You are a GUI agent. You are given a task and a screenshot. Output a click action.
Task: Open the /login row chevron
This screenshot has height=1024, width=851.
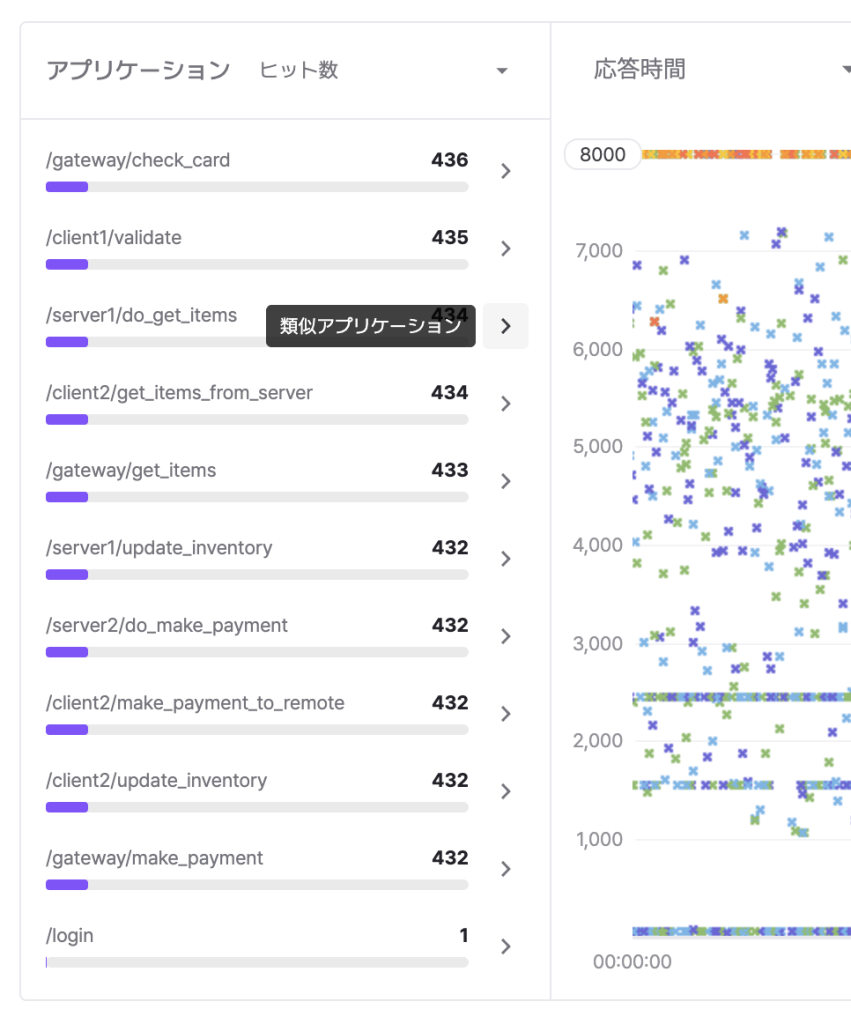point(505,946)
